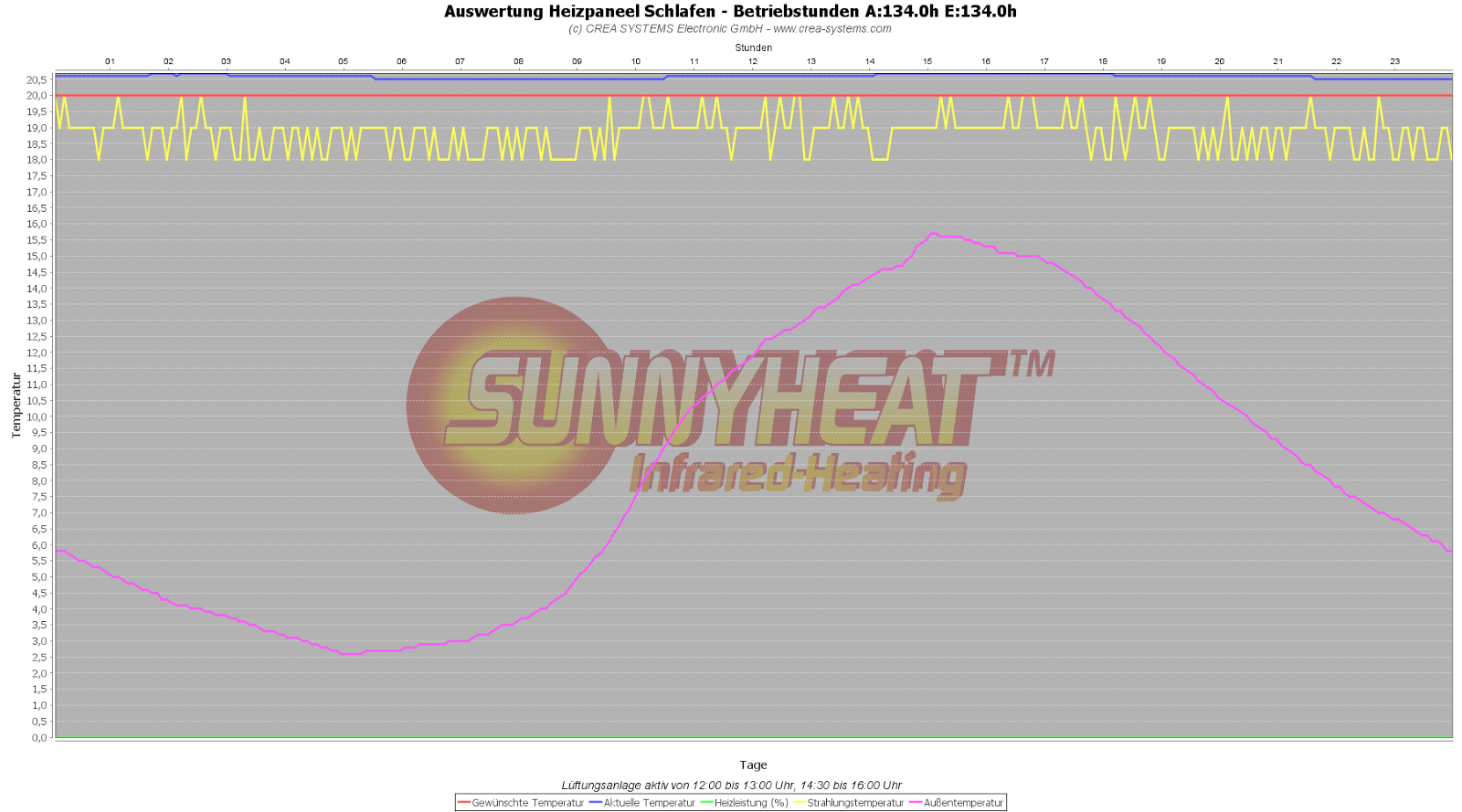Click the magenta legend line for Außentemperatur
The height and width of the screenshot is (812, 1462).
[x=916, y=803]
